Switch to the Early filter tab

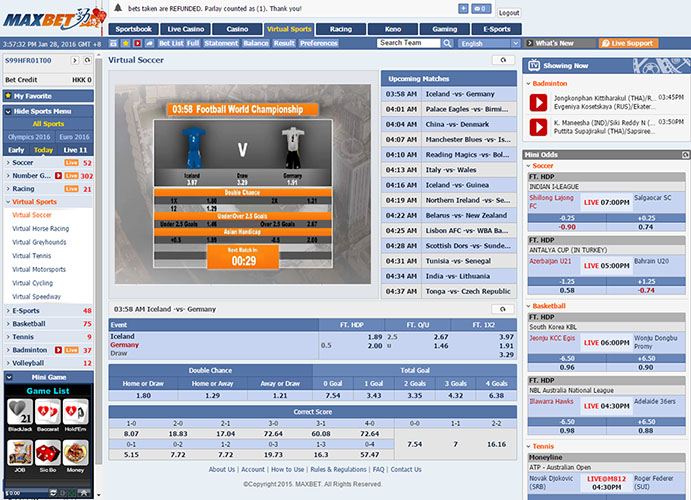[x=16, y=150]
